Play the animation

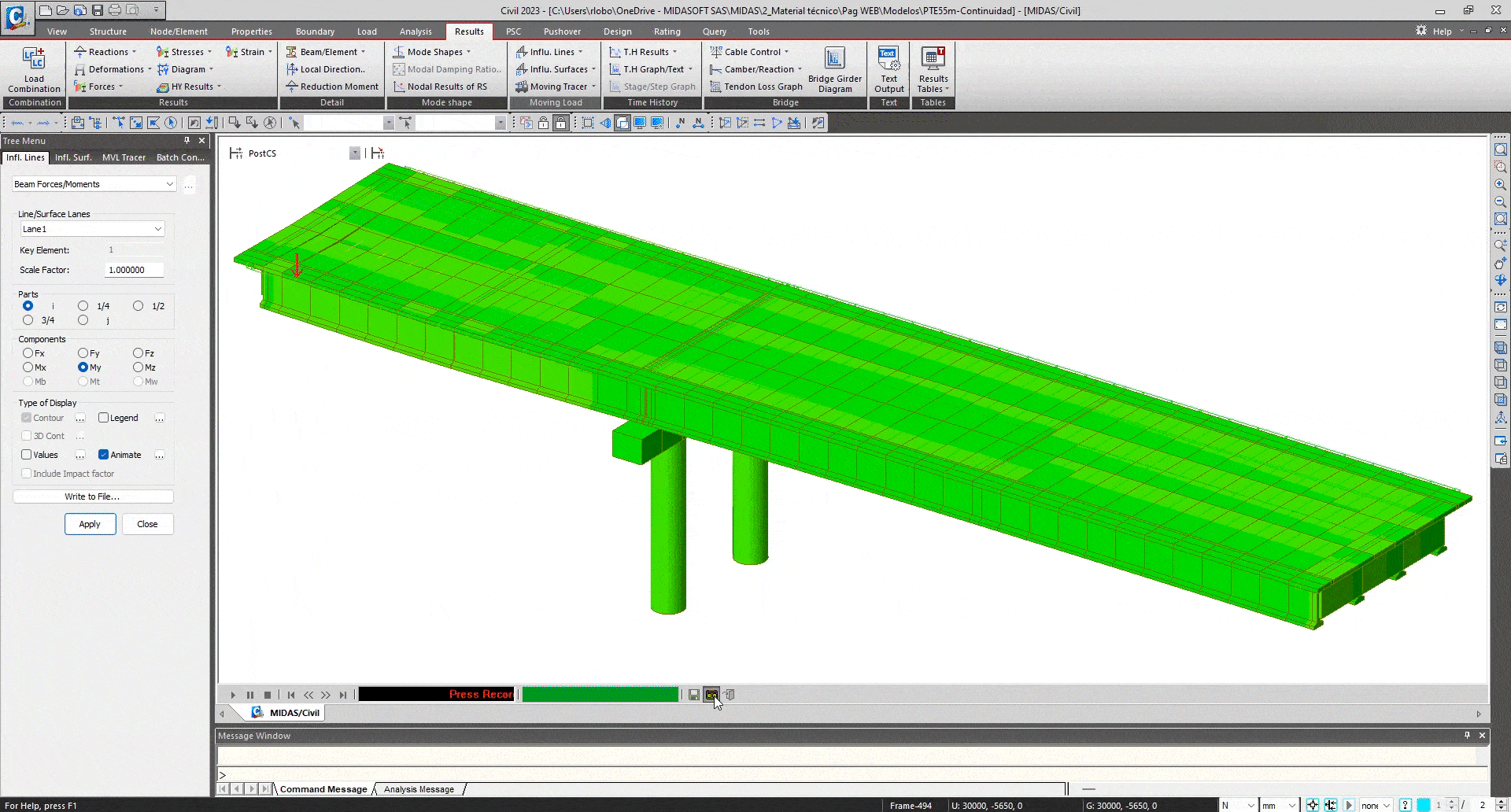click(233, 695)
